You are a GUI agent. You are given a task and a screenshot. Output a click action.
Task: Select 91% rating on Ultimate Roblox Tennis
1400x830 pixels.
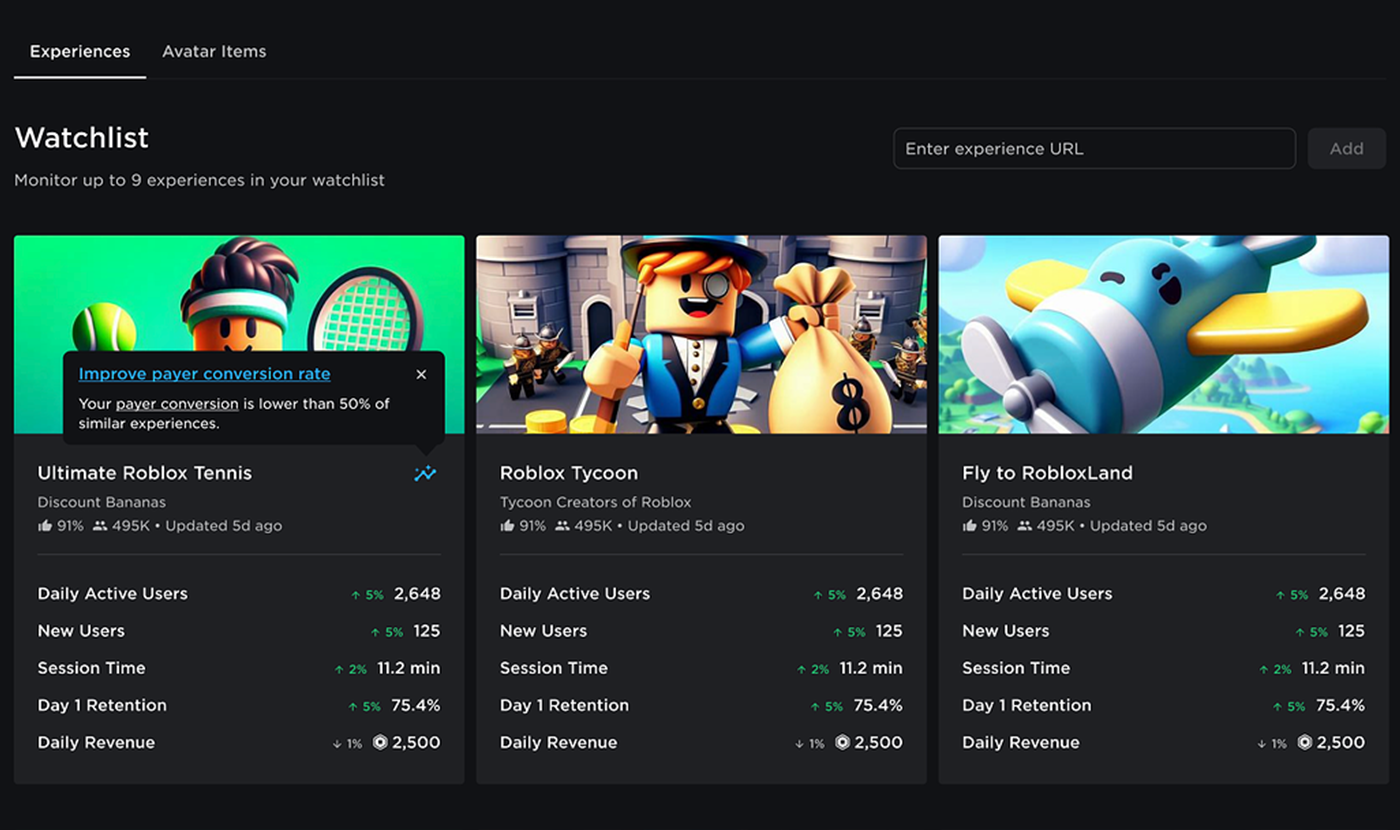70,525
